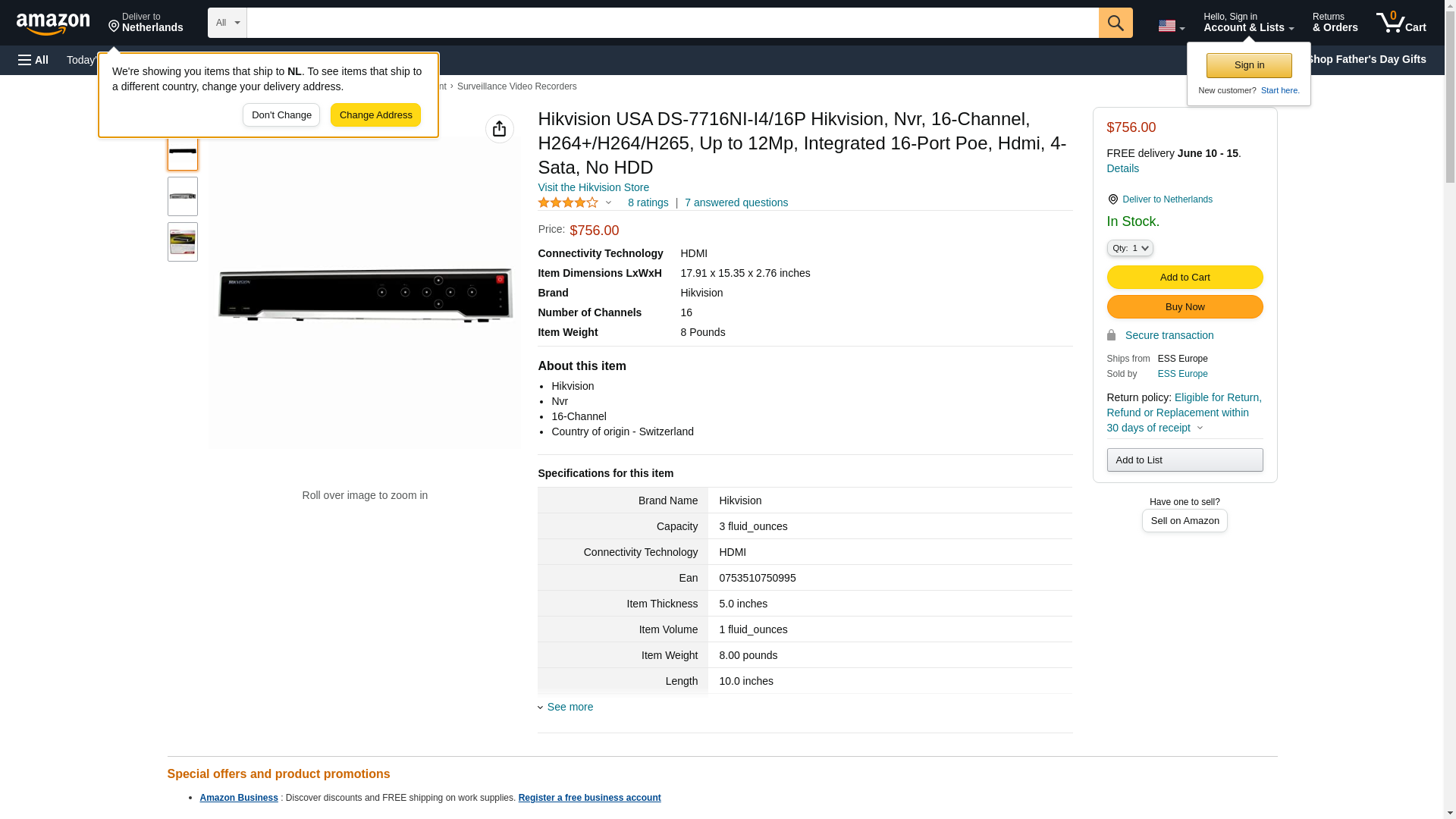
Task: Click the Amazon logo
Action: [53, 24]
